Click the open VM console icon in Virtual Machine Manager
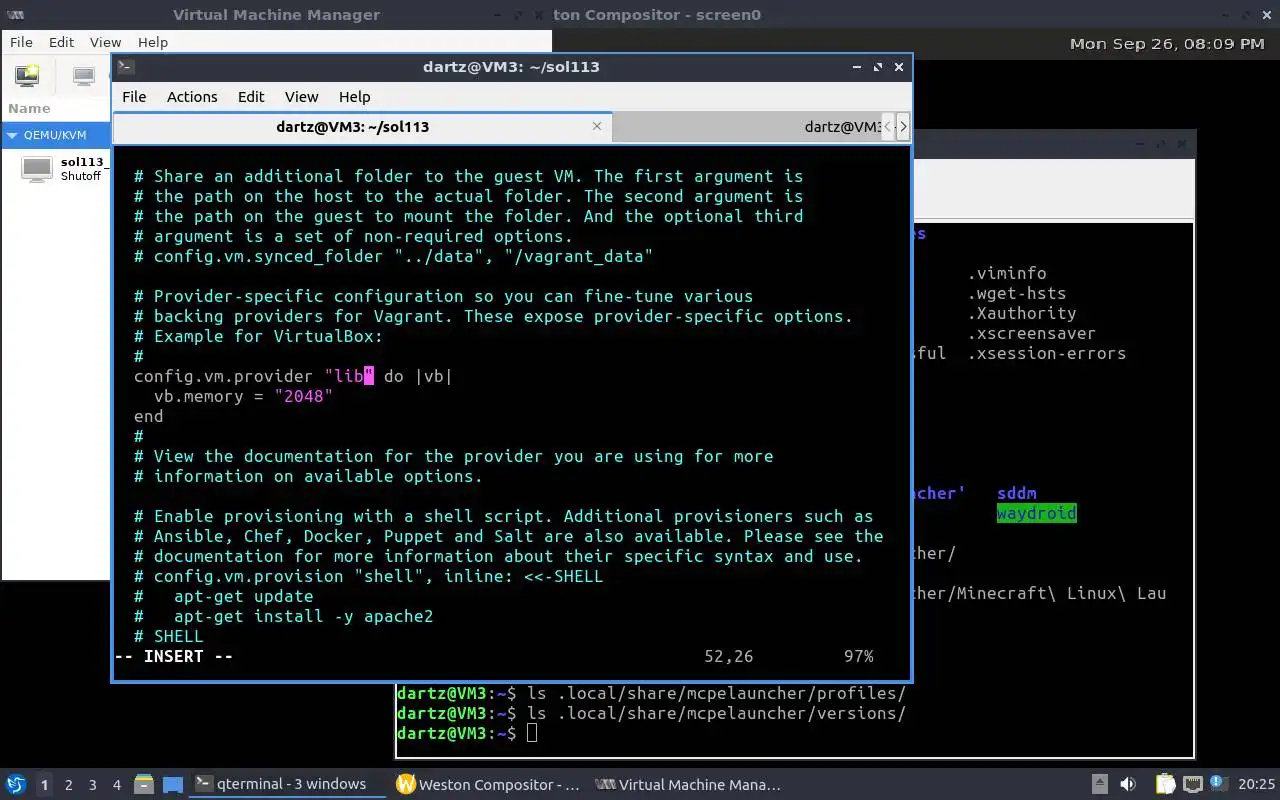The height and width of the screenshot is (800, 1280). click(85, 75)
